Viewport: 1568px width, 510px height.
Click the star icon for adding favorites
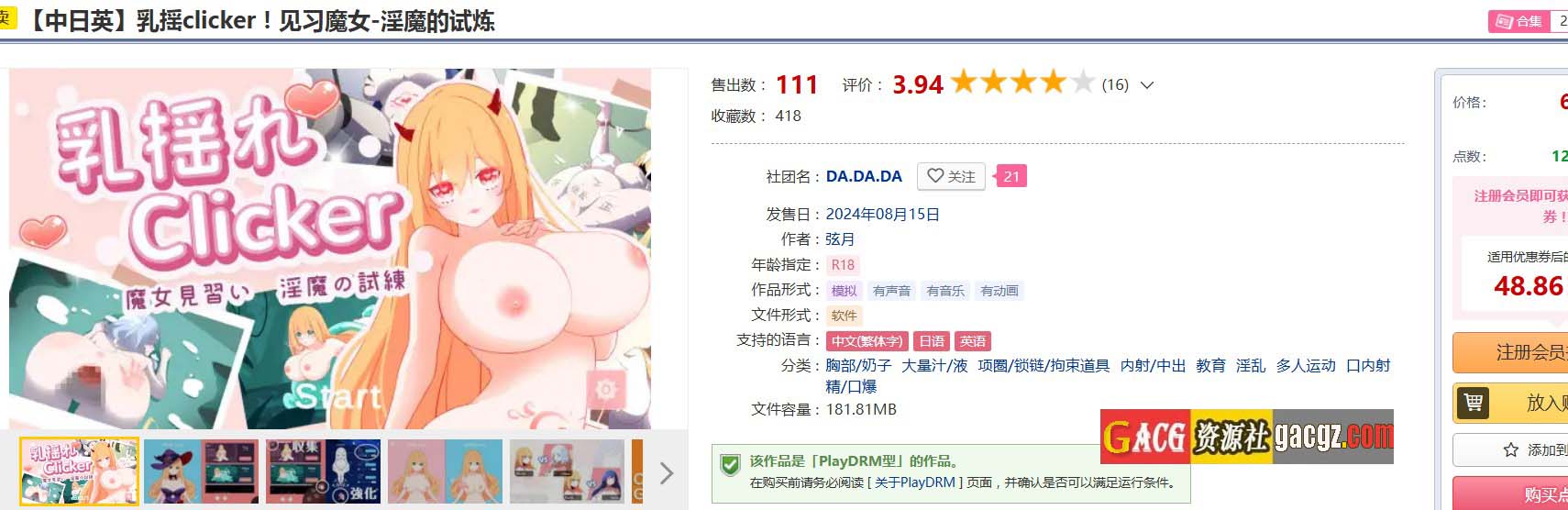pyautogui.click(x=1510, y=450)
